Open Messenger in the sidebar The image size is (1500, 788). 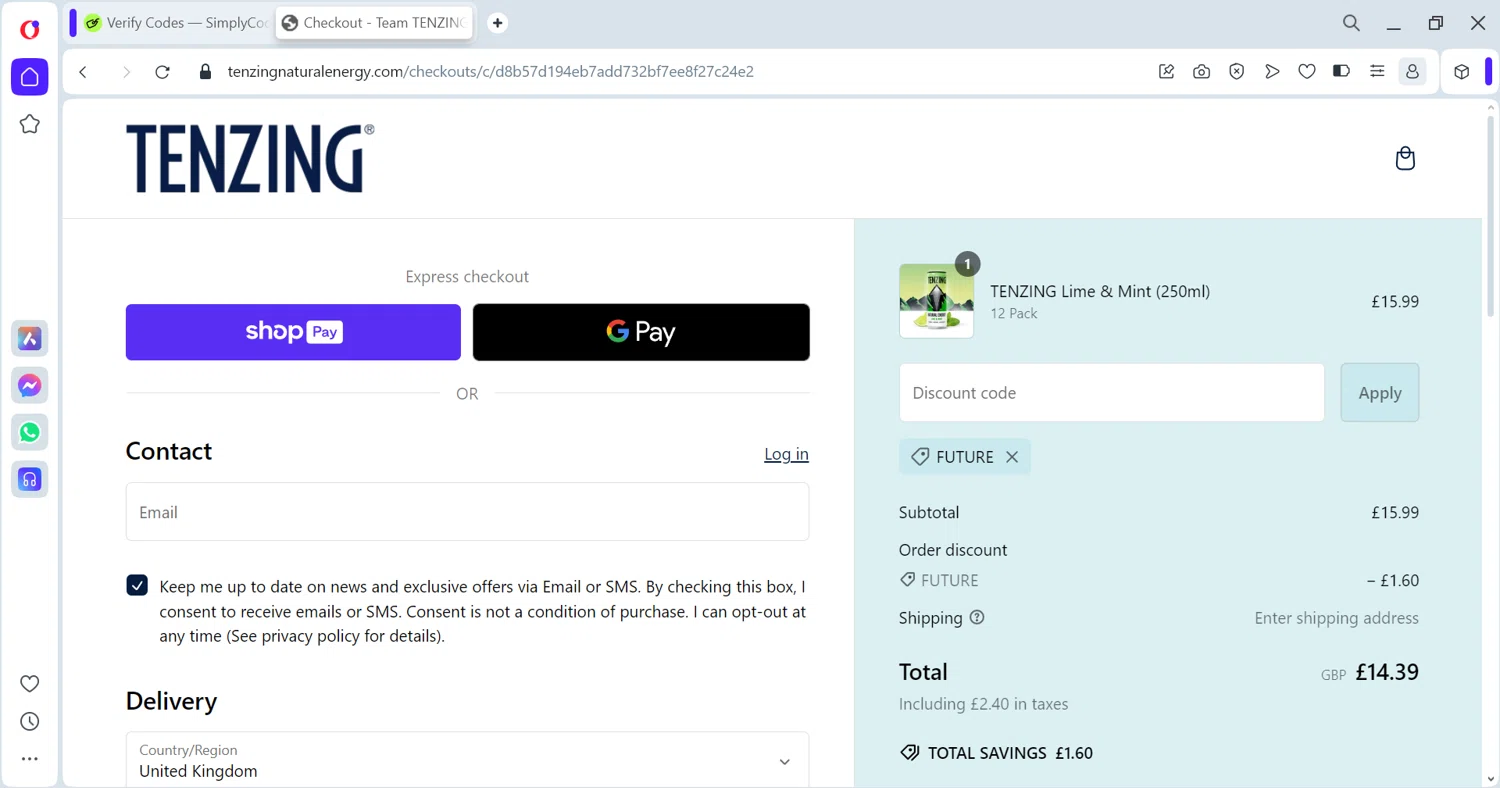coord(30,386)
